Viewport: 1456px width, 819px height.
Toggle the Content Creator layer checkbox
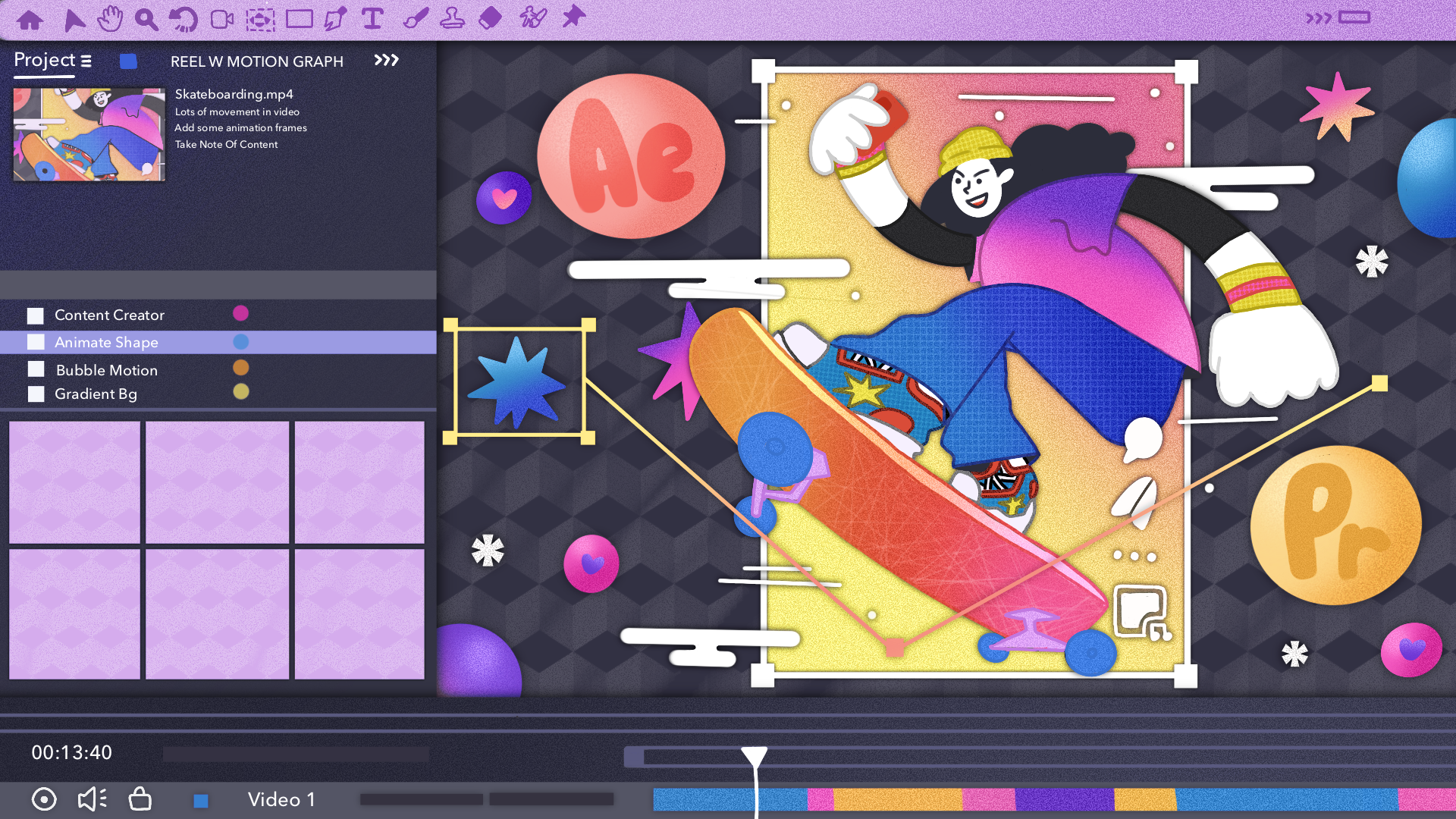click(x=36, y=315)
